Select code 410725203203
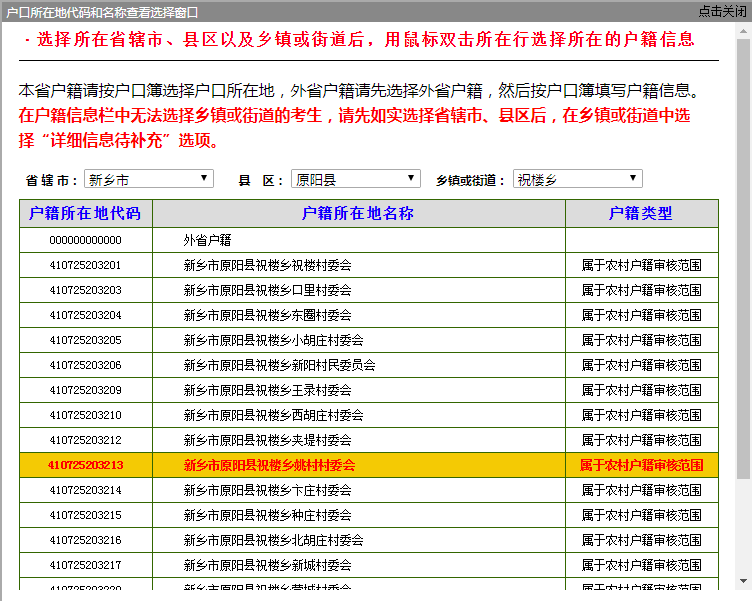This screenshot has height=601, width=752. (x=86, y=290)
